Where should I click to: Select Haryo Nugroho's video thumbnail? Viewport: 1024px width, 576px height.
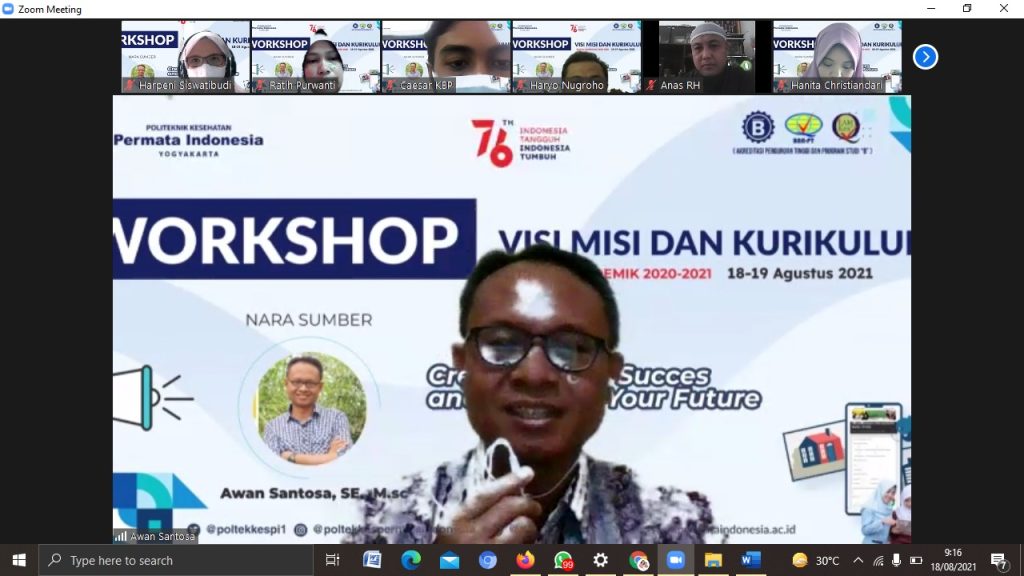[577, 56]
